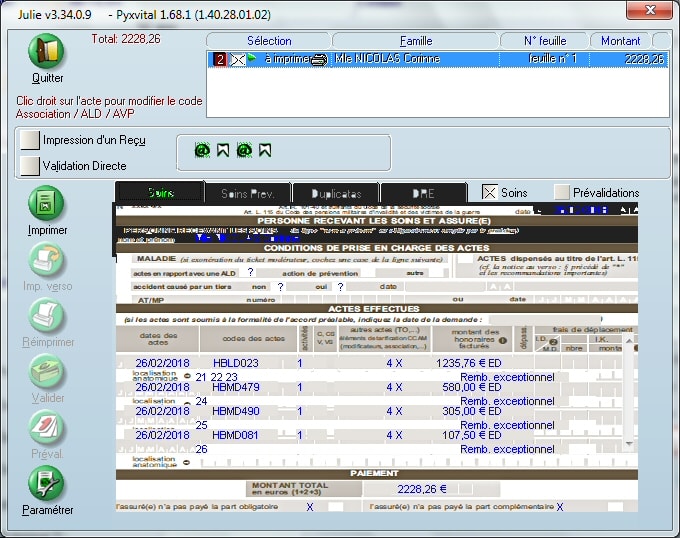Click the Préval. icon in sidebar
Image resolution: width=680 pixels, height=538 pixels.
click(x=47, y=428)
